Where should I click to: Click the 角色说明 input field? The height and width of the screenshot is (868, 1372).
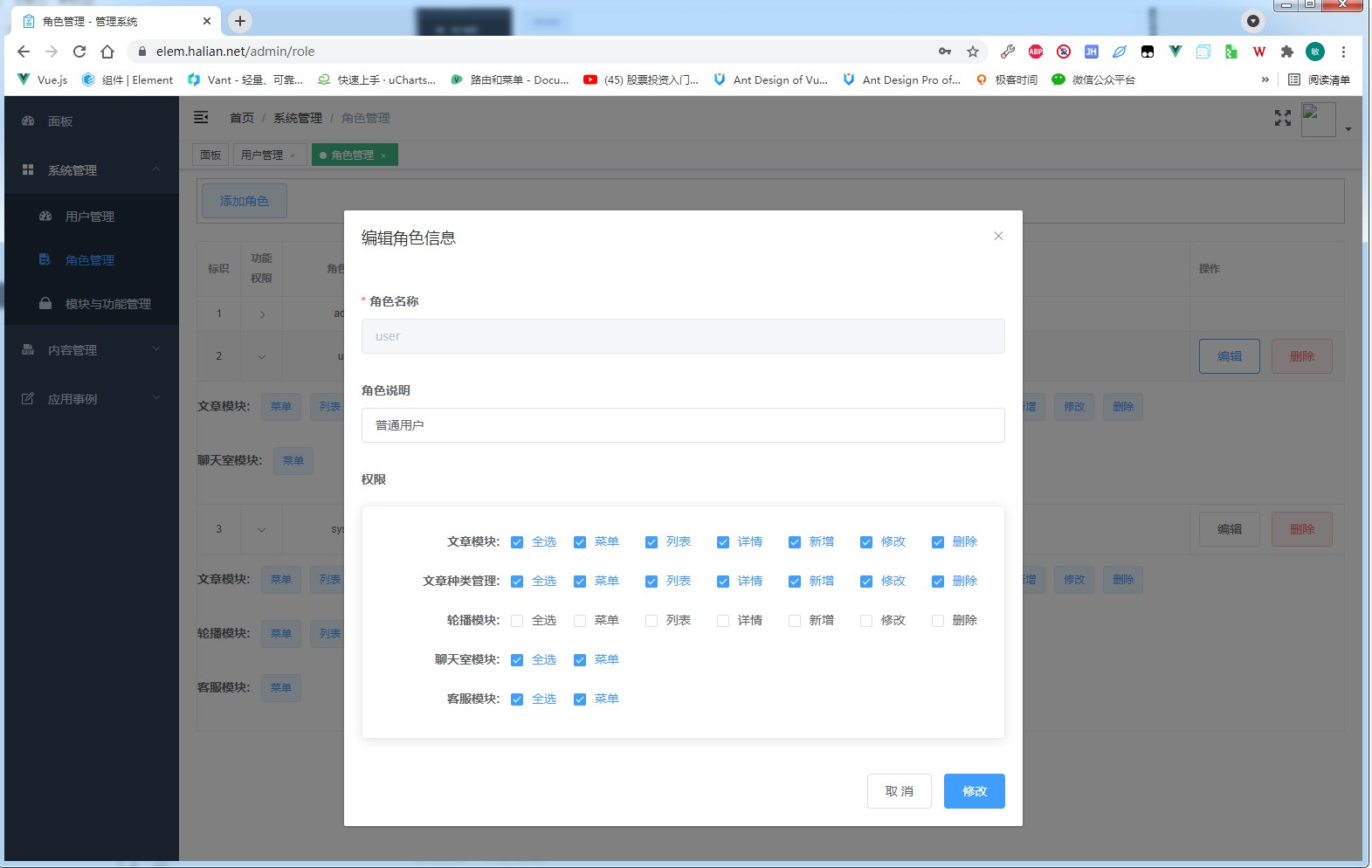tap(683, 425)
